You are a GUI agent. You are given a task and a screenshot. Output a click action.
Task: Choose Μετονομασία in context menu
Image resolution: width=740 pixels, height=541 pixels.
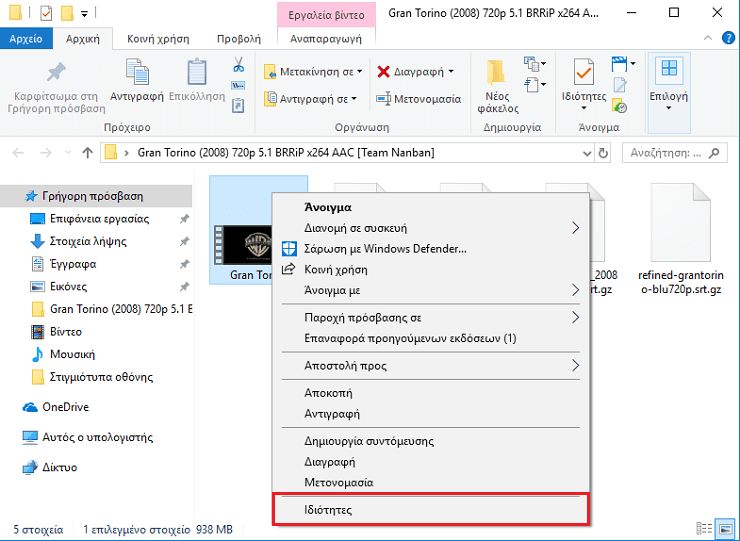pyautogui.click(x=430, y=483)
